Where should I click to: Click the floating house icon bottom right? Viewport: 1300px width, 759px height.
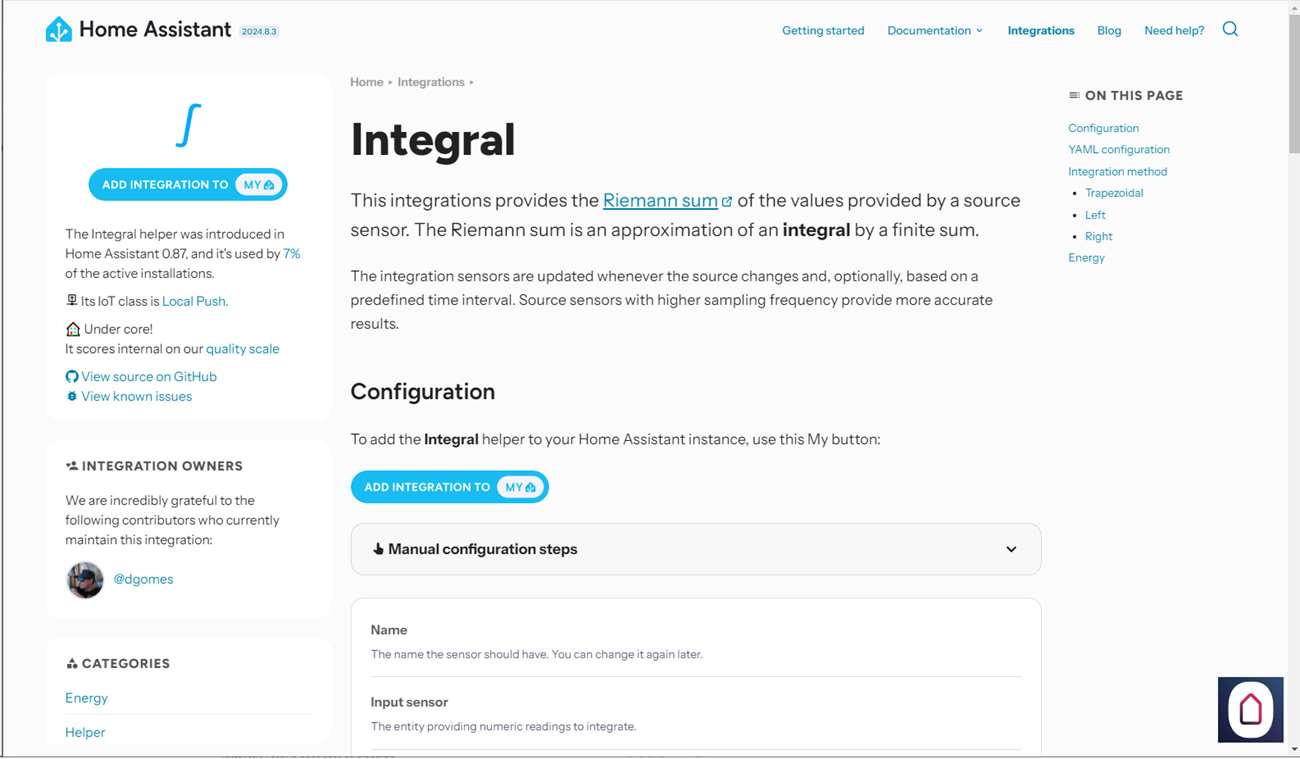pyautogui.click(x=1250, y=709)
